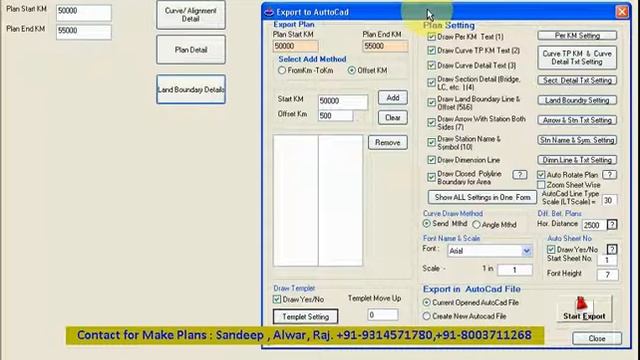
Task: Toggle Draw Dimension Line checkbox
Action: (x=431, y=160)
